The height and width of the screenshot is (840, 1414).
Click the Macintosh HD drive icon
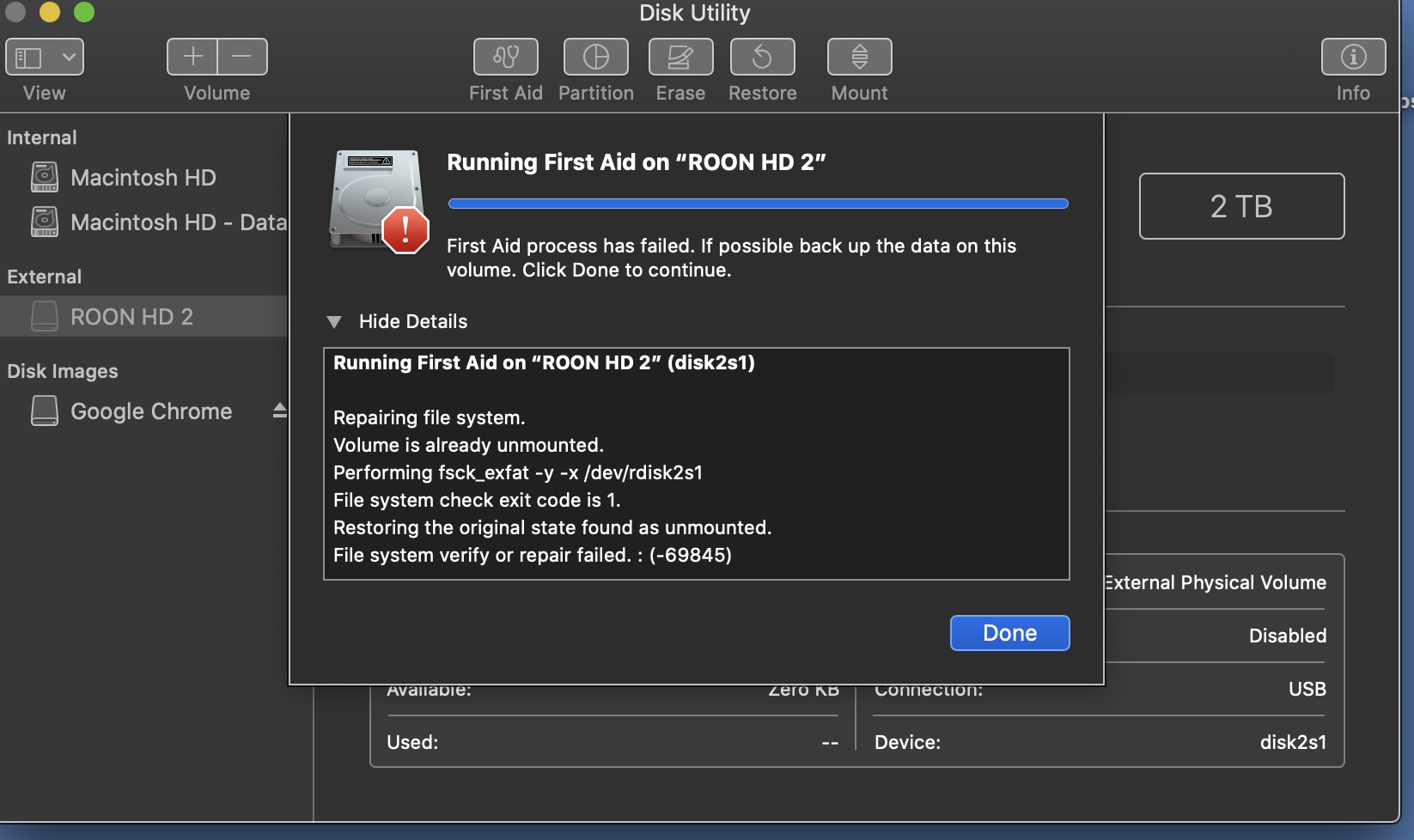[45, 177]
